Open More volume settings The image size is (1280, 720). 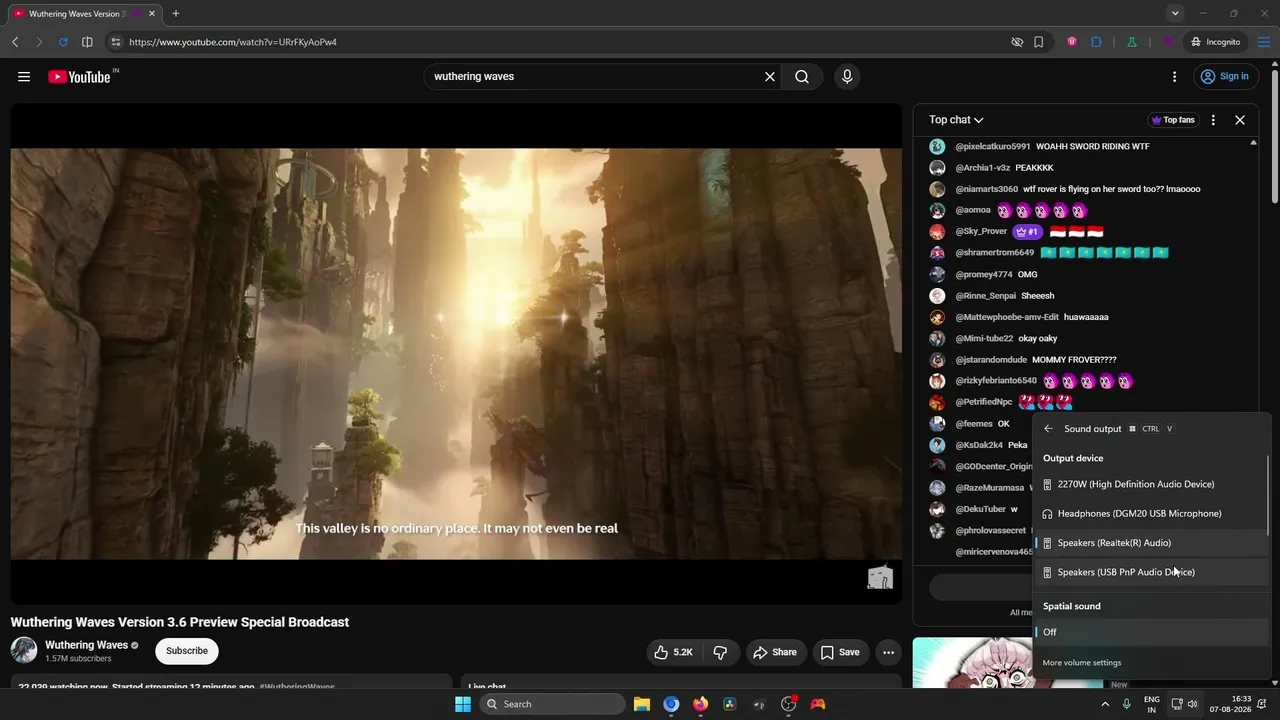click(1082, 663)
